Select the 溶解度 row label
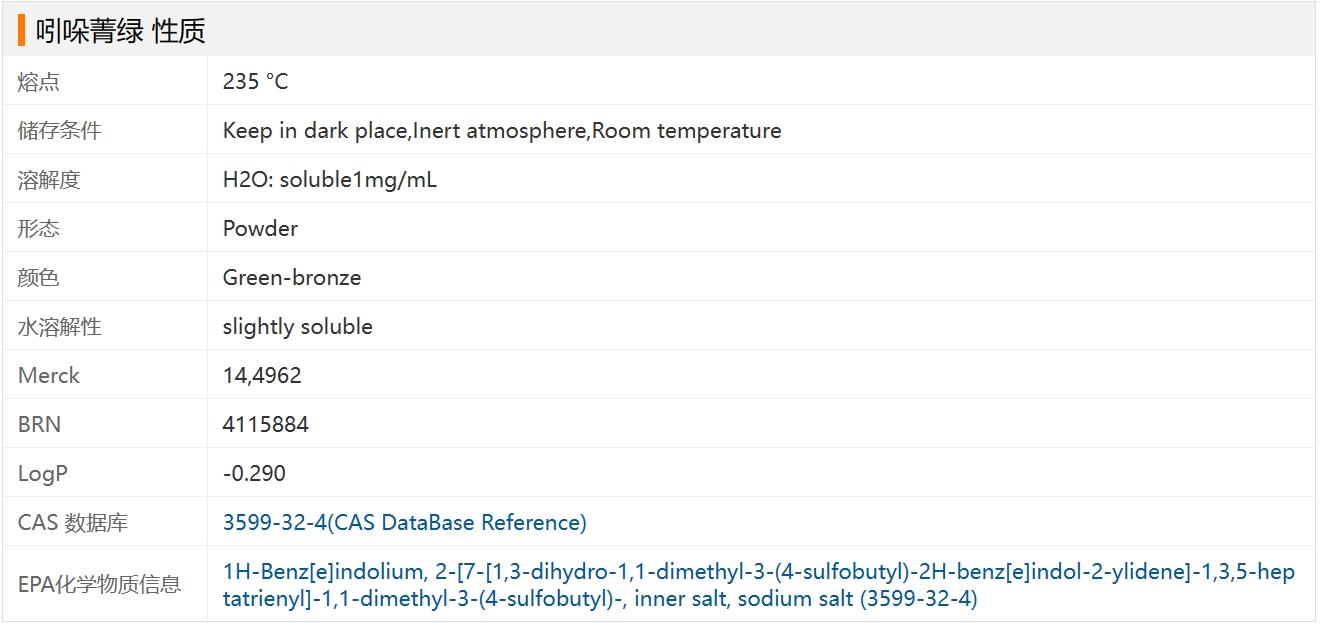Viewport: 1324px width, 628px height. point(48,180)
